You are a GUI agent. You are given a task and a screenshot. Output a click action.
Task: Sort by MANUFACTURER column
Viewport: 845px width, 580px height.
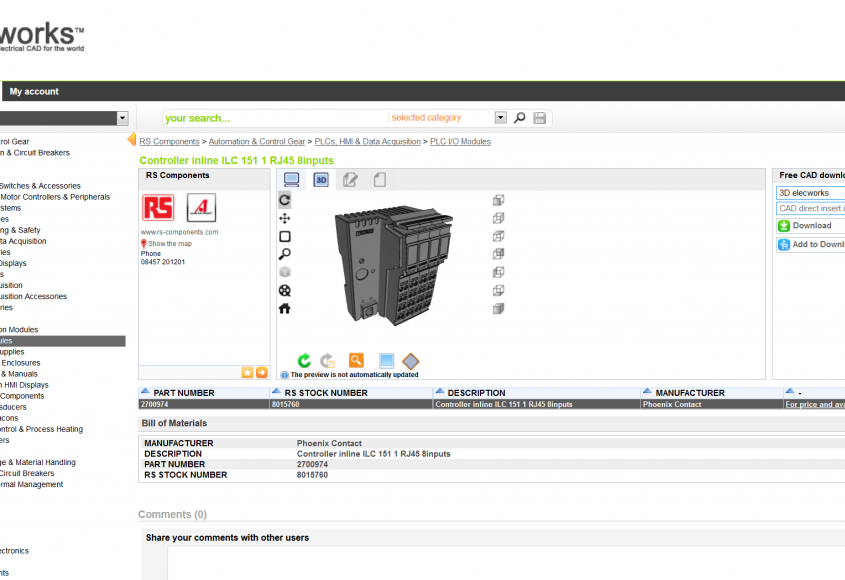pyautogui.click(x=690, y=393)
